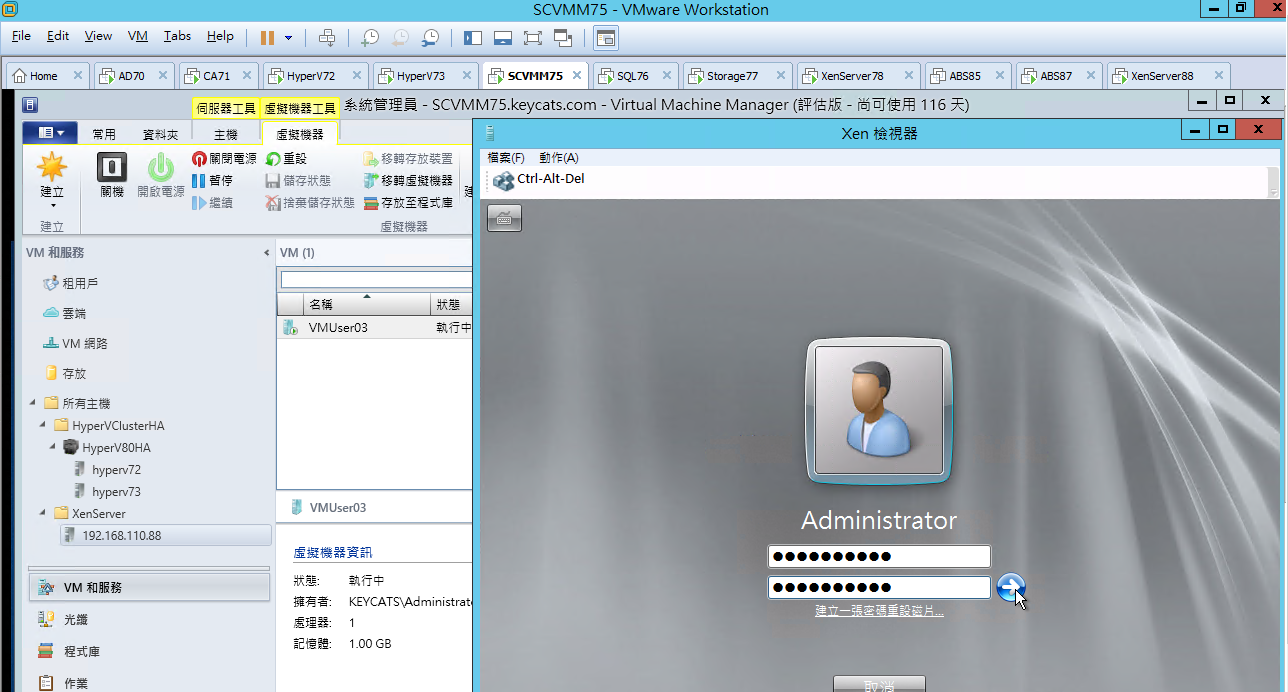Screen dimensions: 1288x692
Task: Click VMware pause VM toolbar icon
Action: pos(267,37)
